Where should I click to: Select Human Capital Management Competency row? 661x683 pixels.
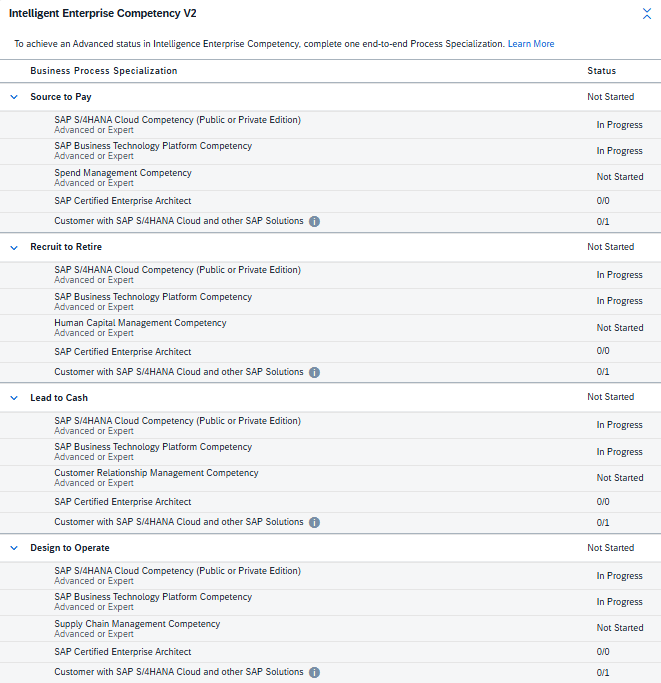(140, 323)
